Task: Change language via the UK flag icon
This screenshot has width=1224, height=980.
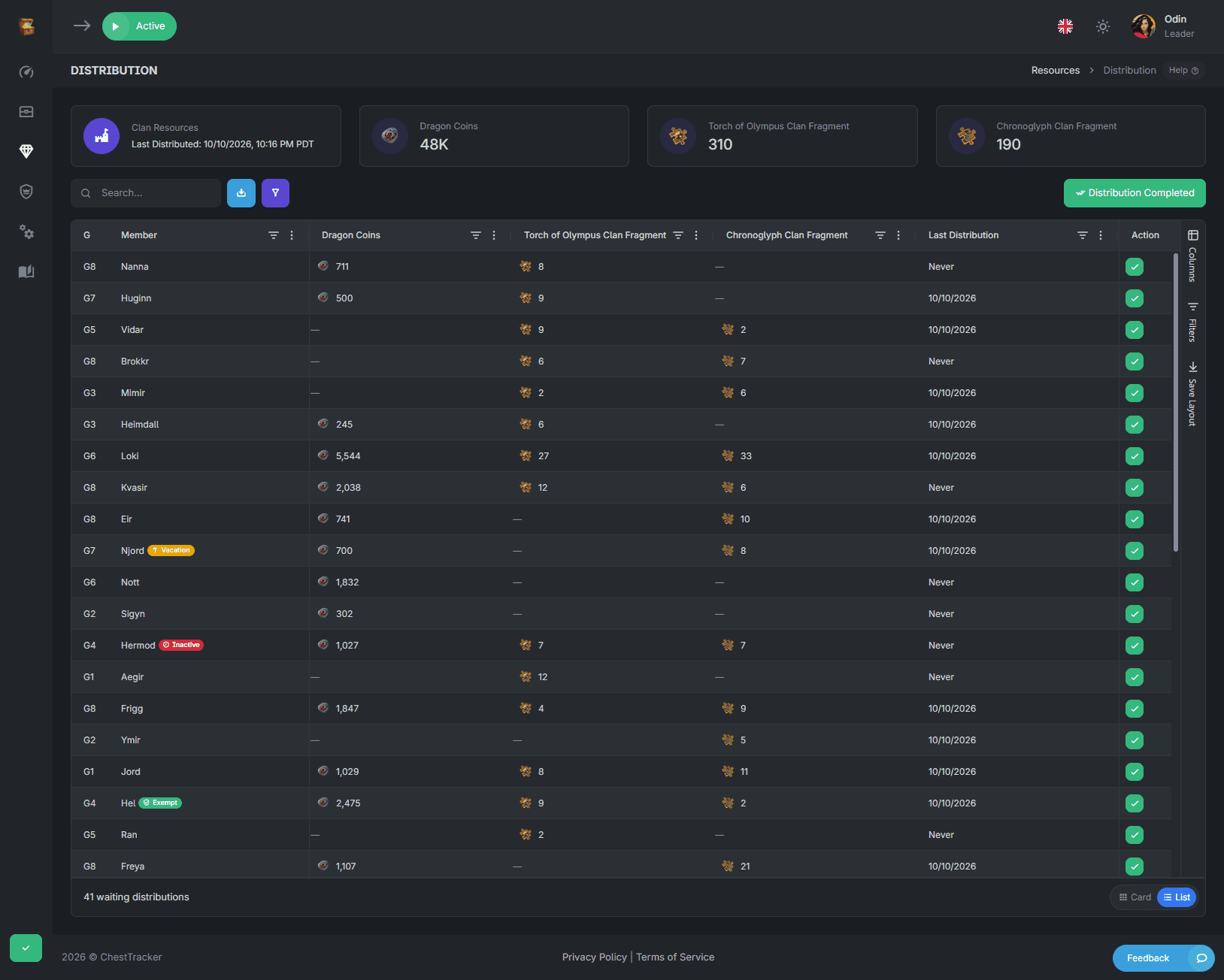Action: click(x=1065, y=26)
